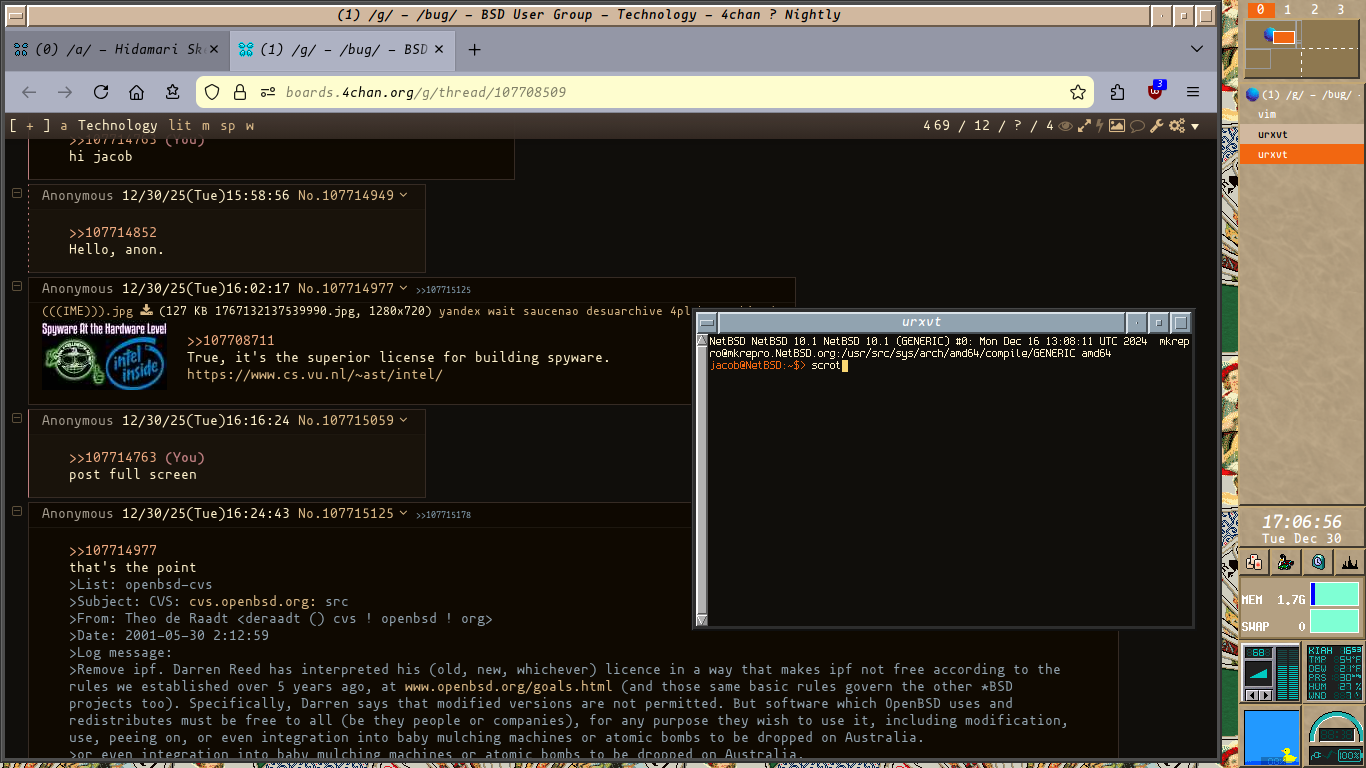
Task: Open the gallery picture icon in header
Action: 1117,126
